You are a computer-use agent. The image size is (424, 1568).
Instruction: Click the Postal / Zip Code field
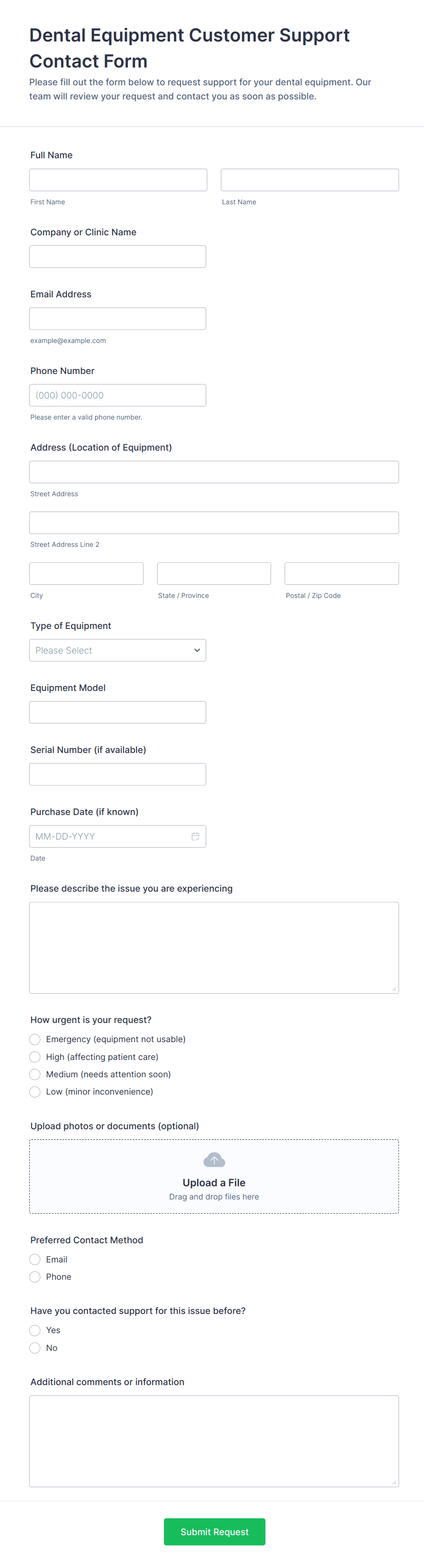click(341, 573)
